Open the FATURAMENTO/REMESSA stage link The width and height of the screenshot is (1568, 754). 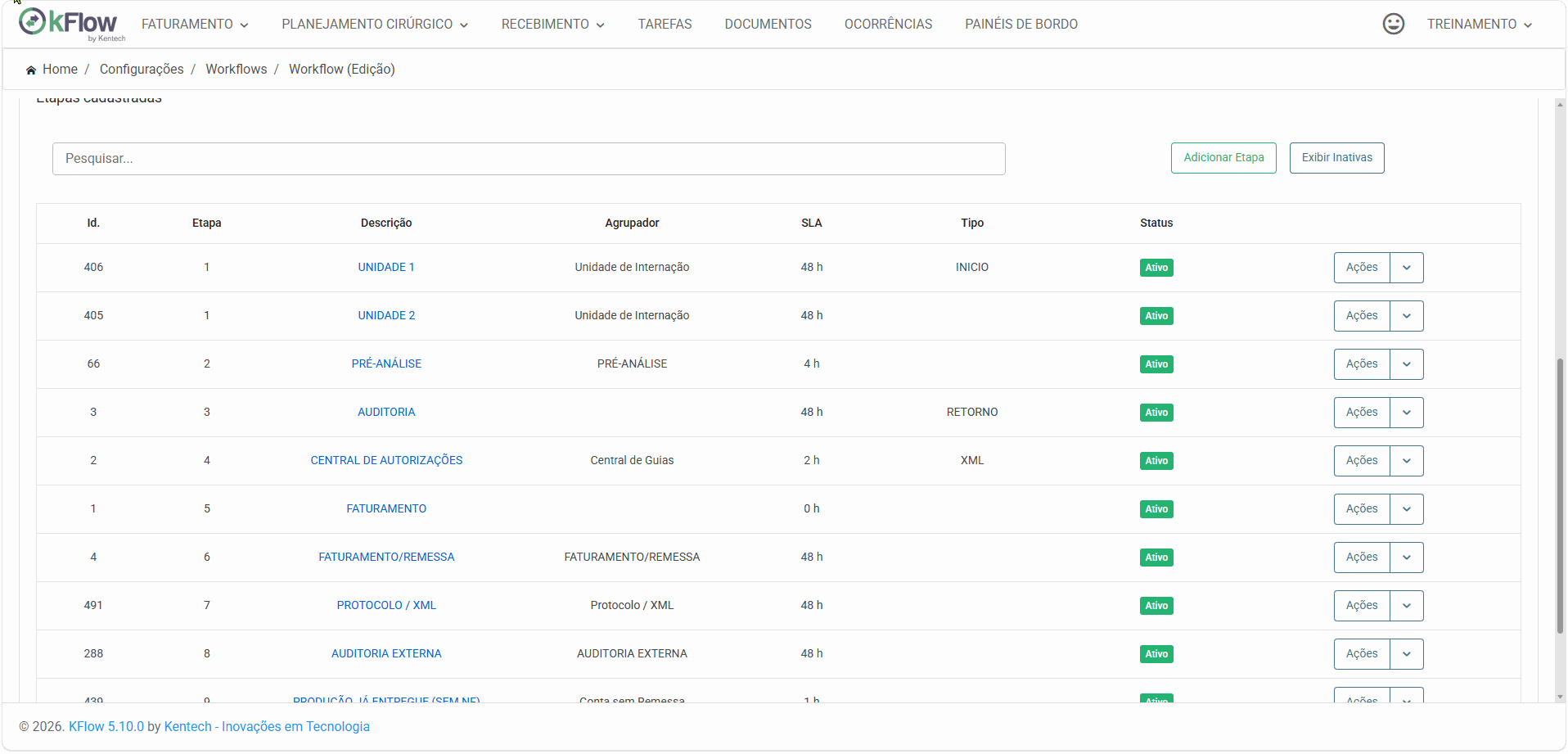point(386,558)
